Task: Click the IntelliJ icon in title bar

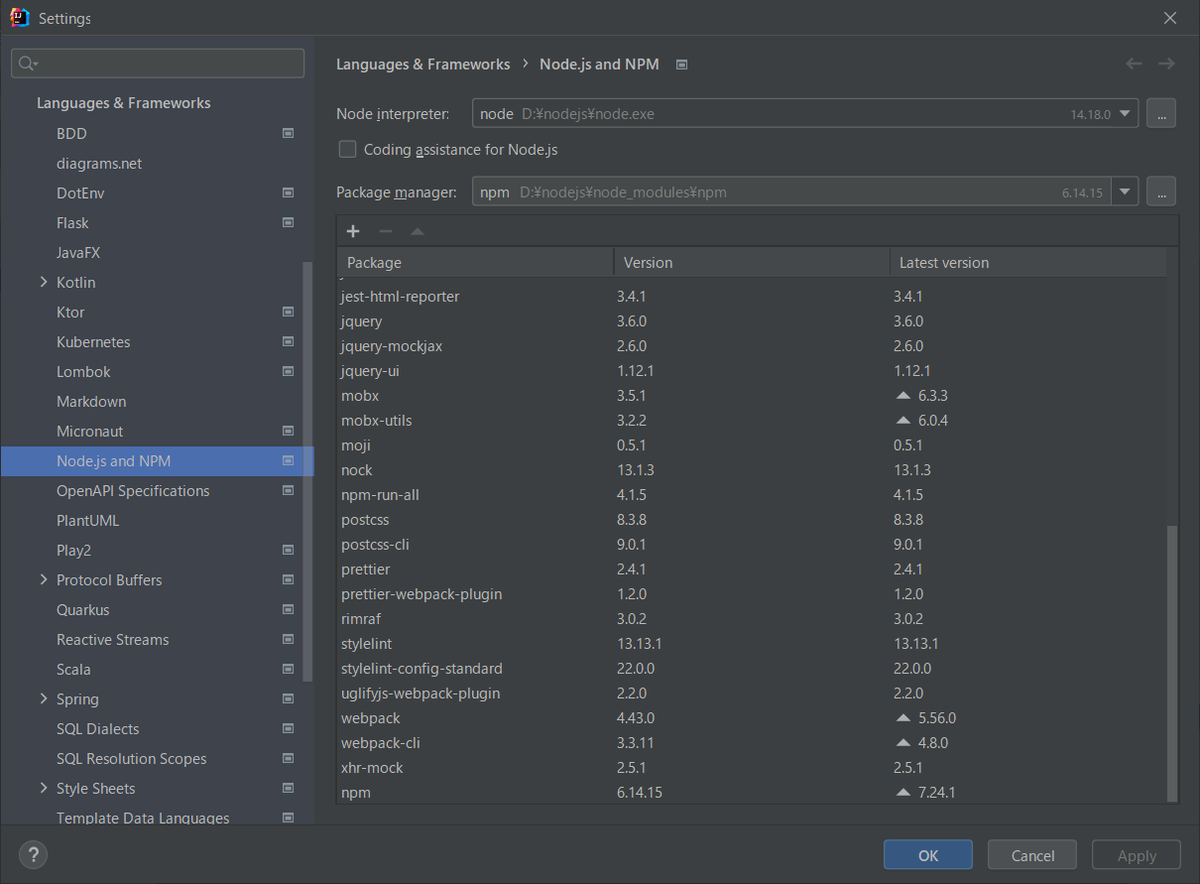Action: 19,18
